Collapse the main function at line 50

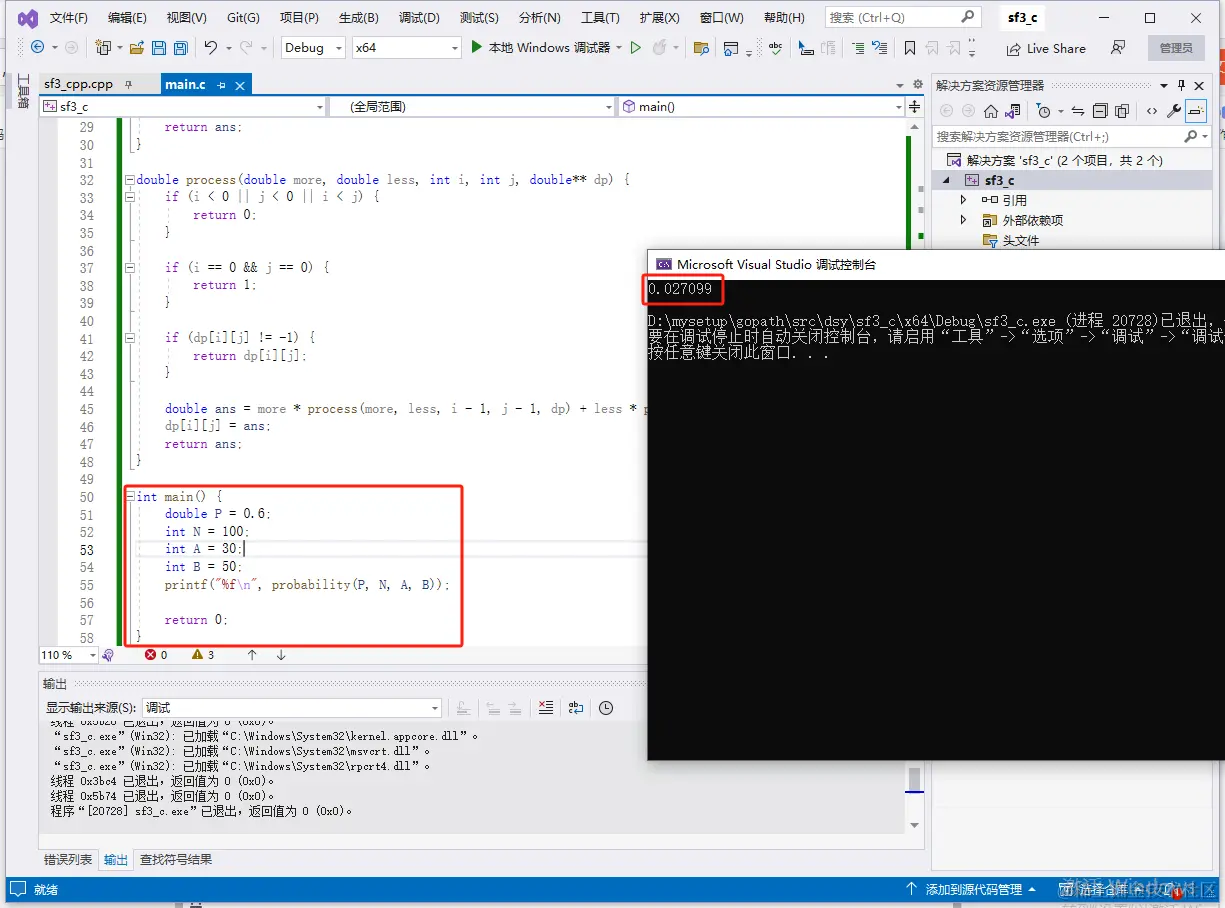129,497
